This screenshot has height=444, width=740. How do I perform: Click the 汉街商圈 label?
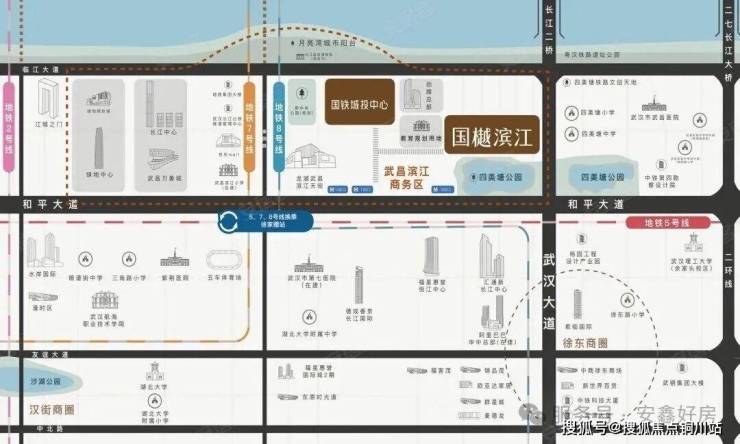coord(52,410)
